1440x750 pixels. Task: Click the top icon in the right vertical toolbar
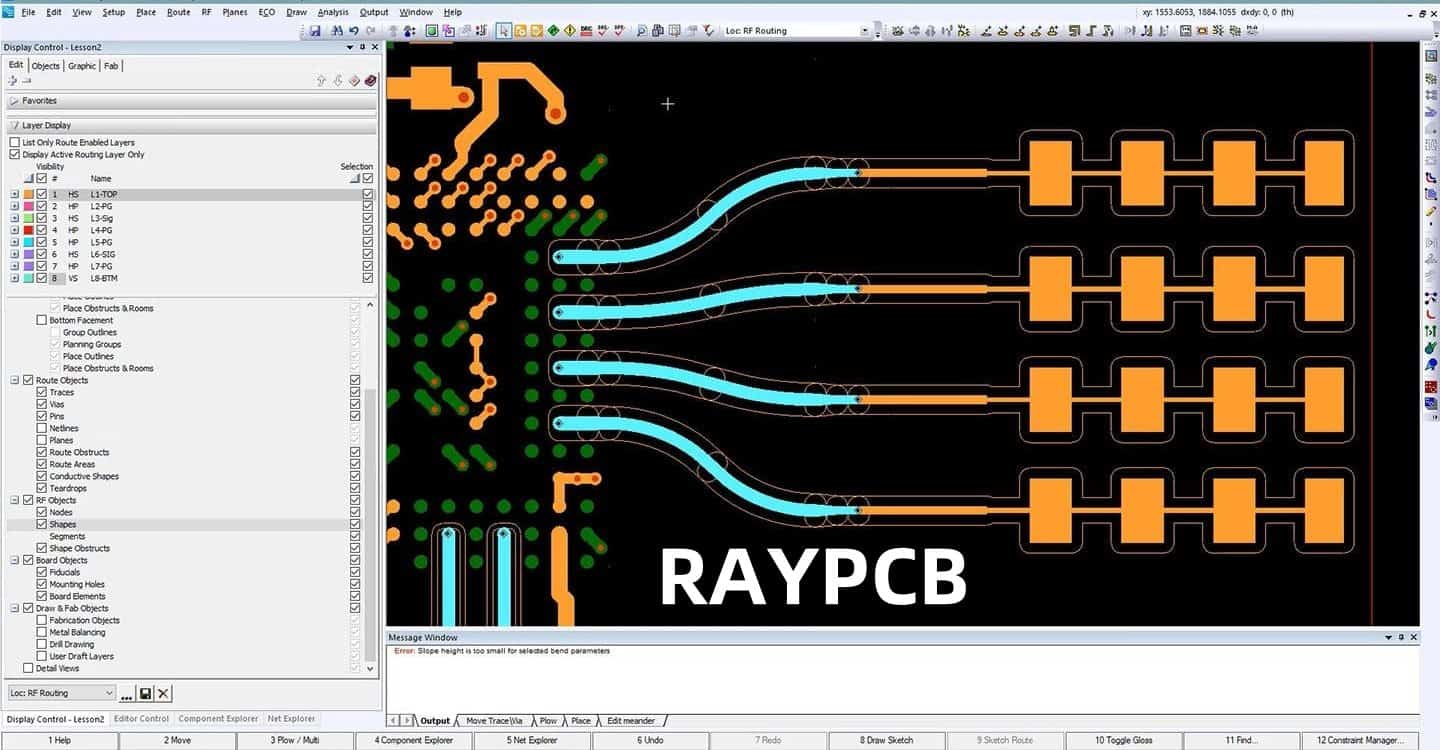(1431, 56)
